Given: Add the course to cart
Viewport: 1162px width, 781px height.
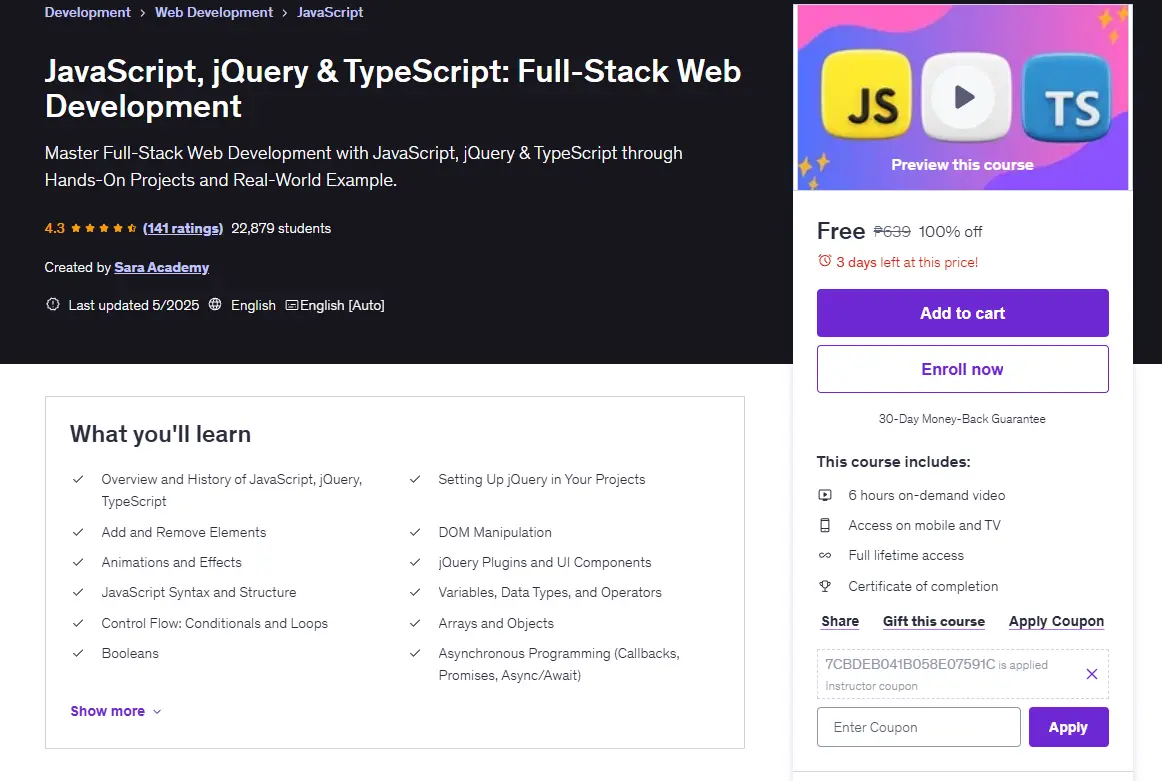Looking at the screenshot, I should (963, 313).
